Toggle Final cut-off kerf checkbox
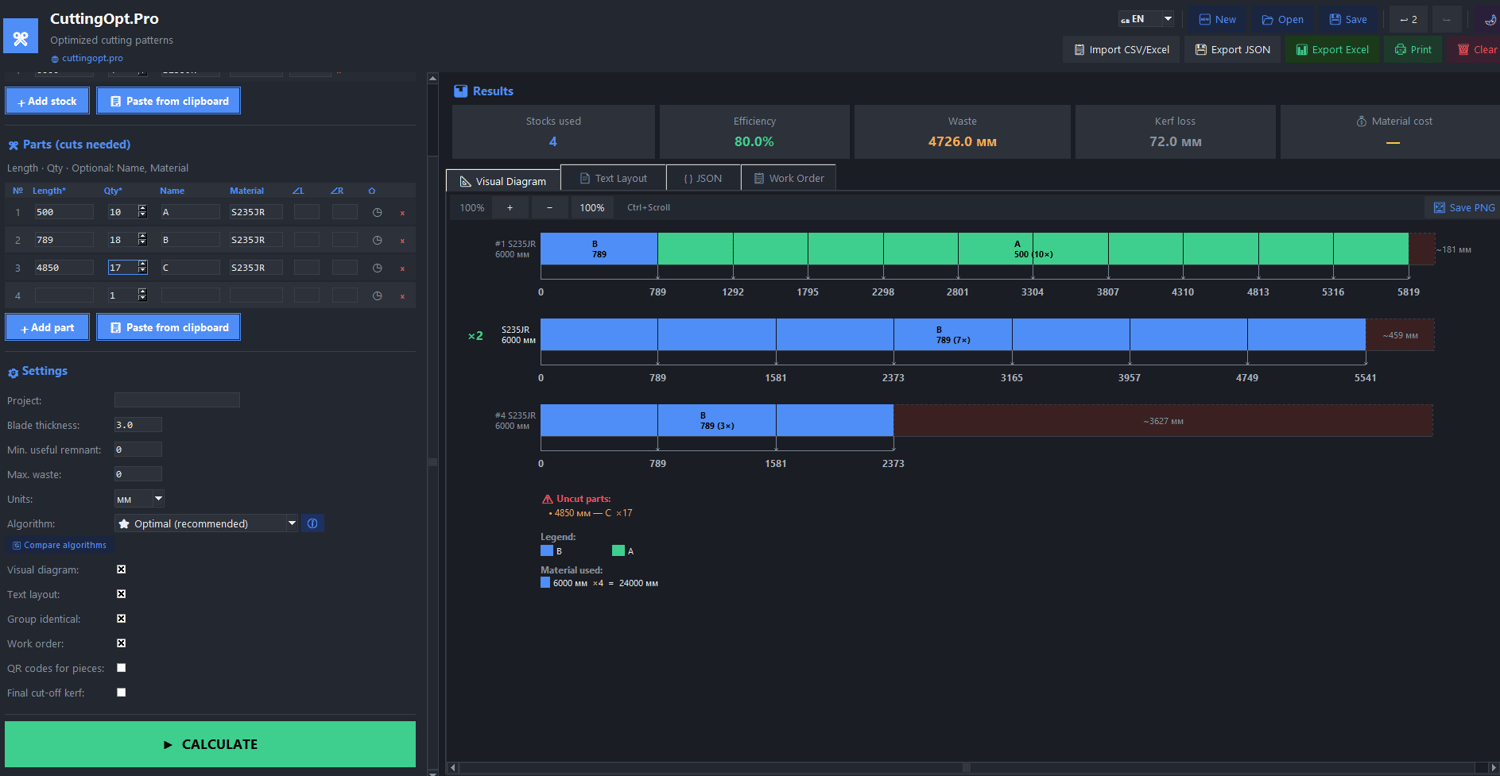The width and height of the screenshot is (1500, 776). 121,692
